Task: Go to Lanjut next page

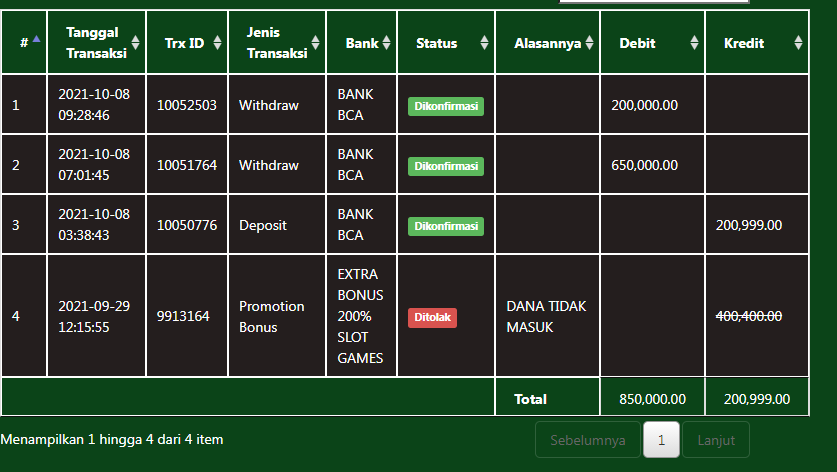Action: [716, 440]
